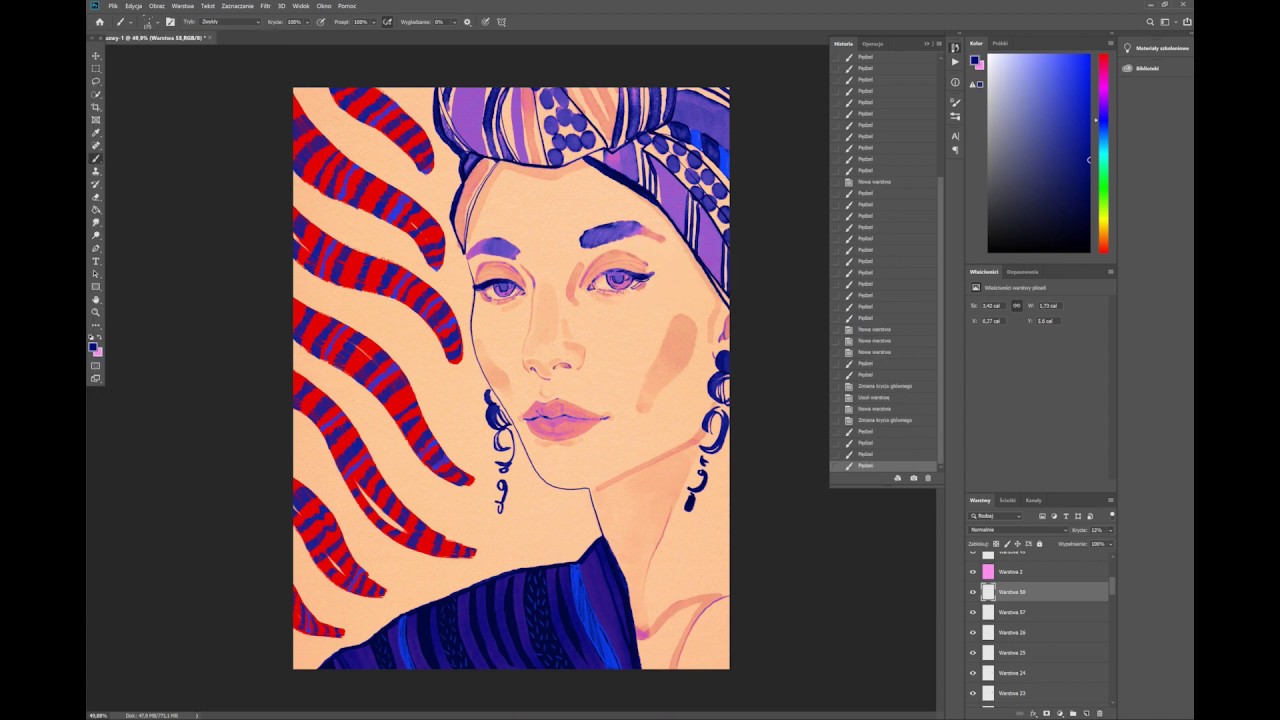Open Materiały szkoleniowe panel
Image resolution: width=1280 pixels, height=720 pixels.
coord(1156,48)
